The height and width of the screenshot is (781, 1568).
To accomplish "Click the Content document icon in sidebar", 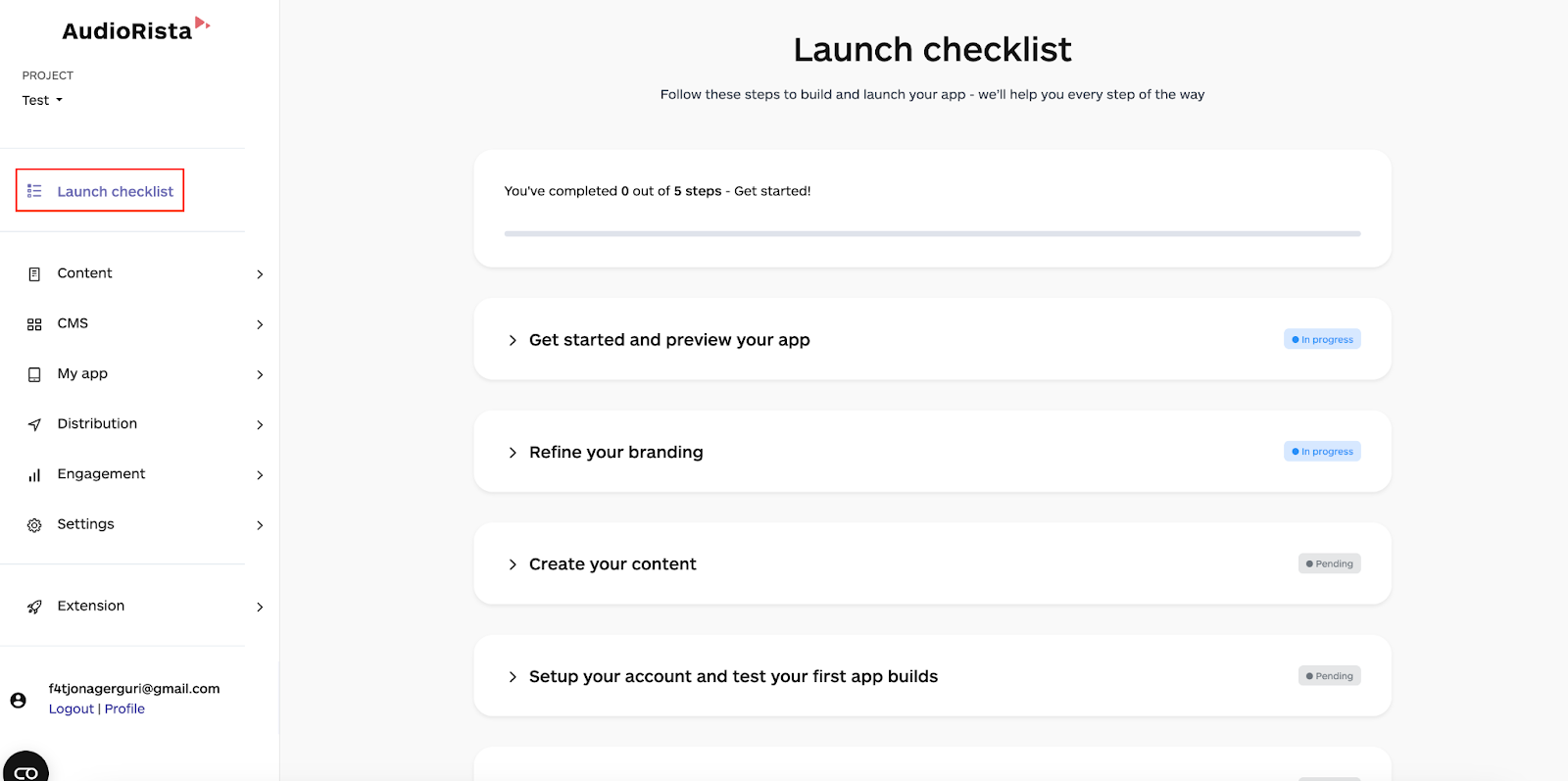I will 34,274.
